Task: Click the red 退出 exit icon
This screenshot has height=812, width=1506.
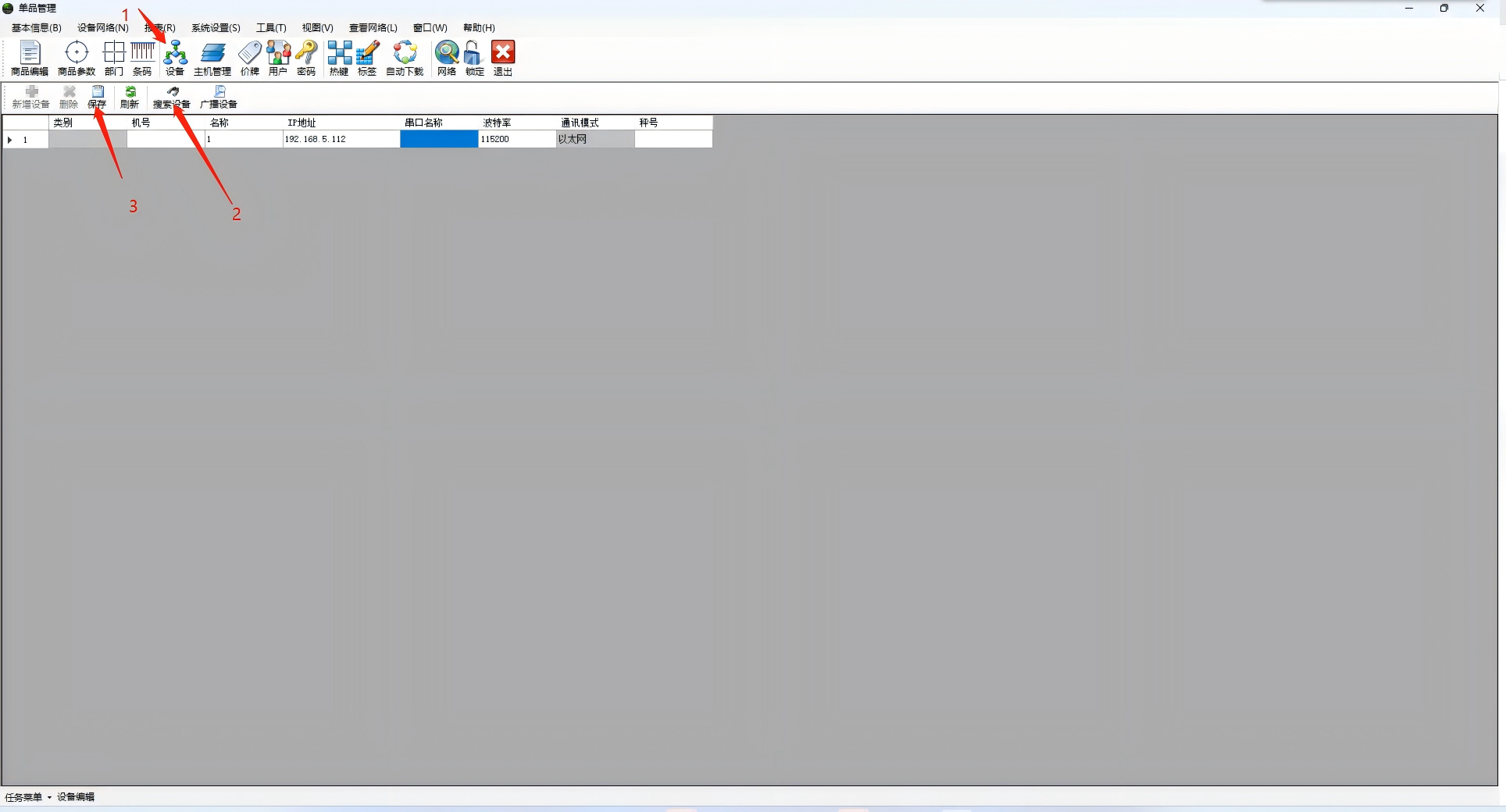Action: 503,59
